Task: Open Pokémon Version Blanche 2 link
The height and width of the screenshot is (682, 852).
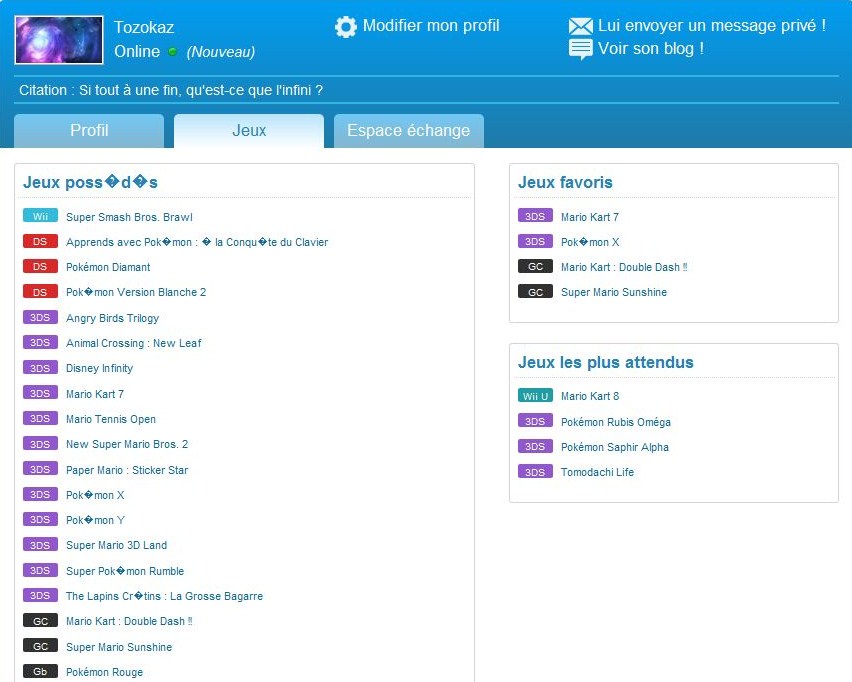Action: 136,292
